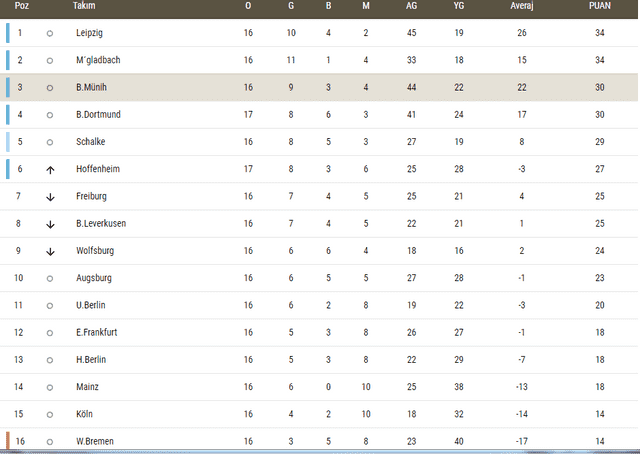Screen dimensions: 640x454
Task: Sort table by Averaj column header
Action: (522, 6)
